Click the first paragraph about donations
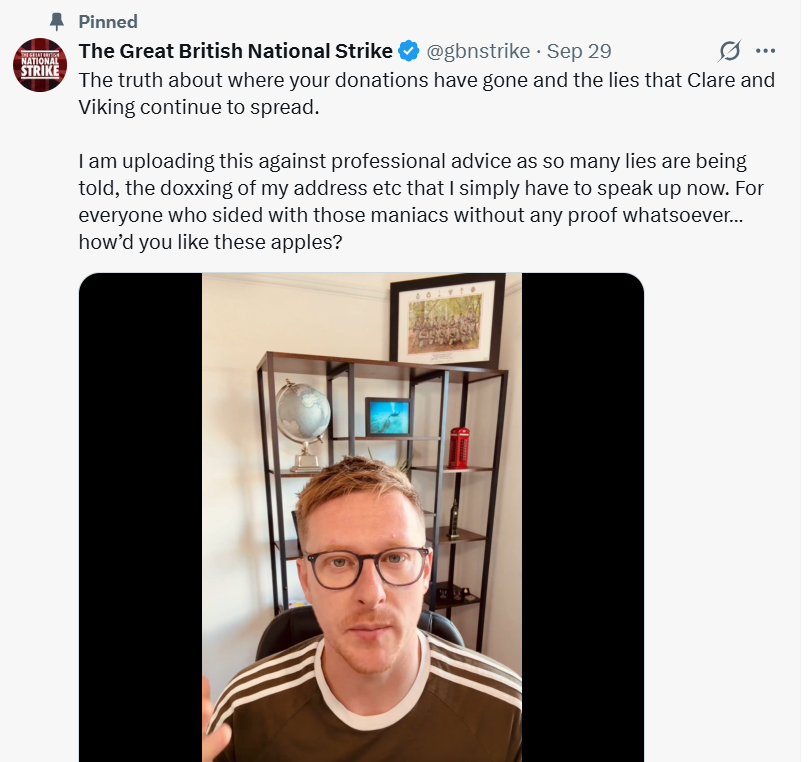807x762 pixels. (x=426, y=93)
